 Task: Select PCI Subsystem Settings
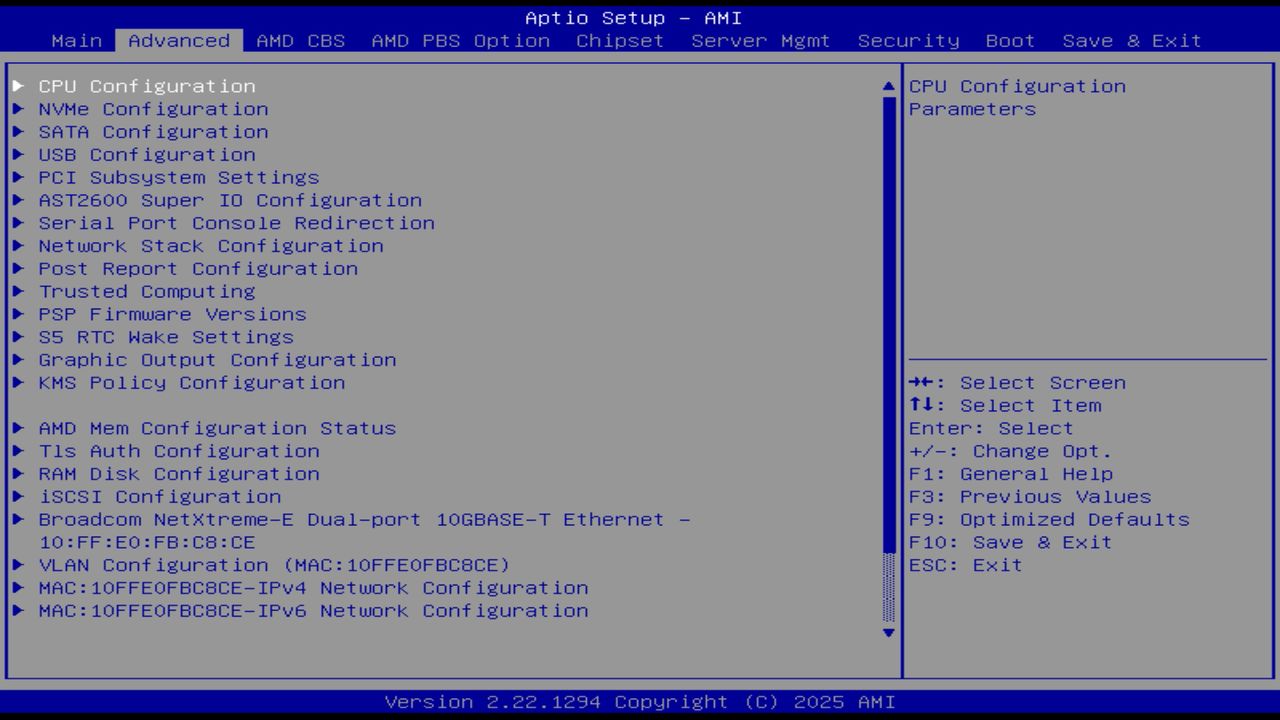(179, 177)
